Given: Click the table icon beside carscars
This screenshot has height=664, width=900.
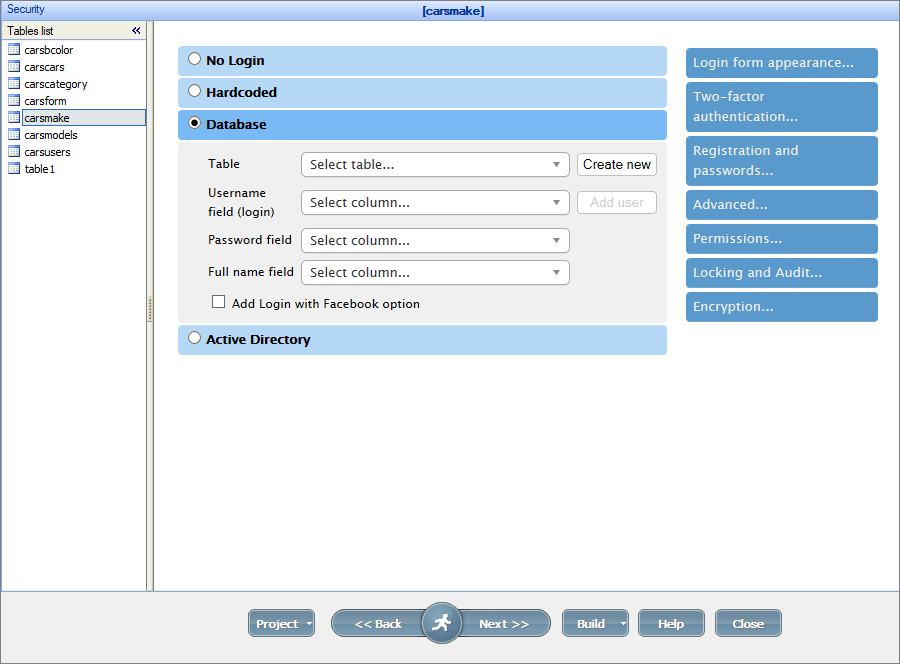Looking at the screenshot, I should click(x=14, y=66).
